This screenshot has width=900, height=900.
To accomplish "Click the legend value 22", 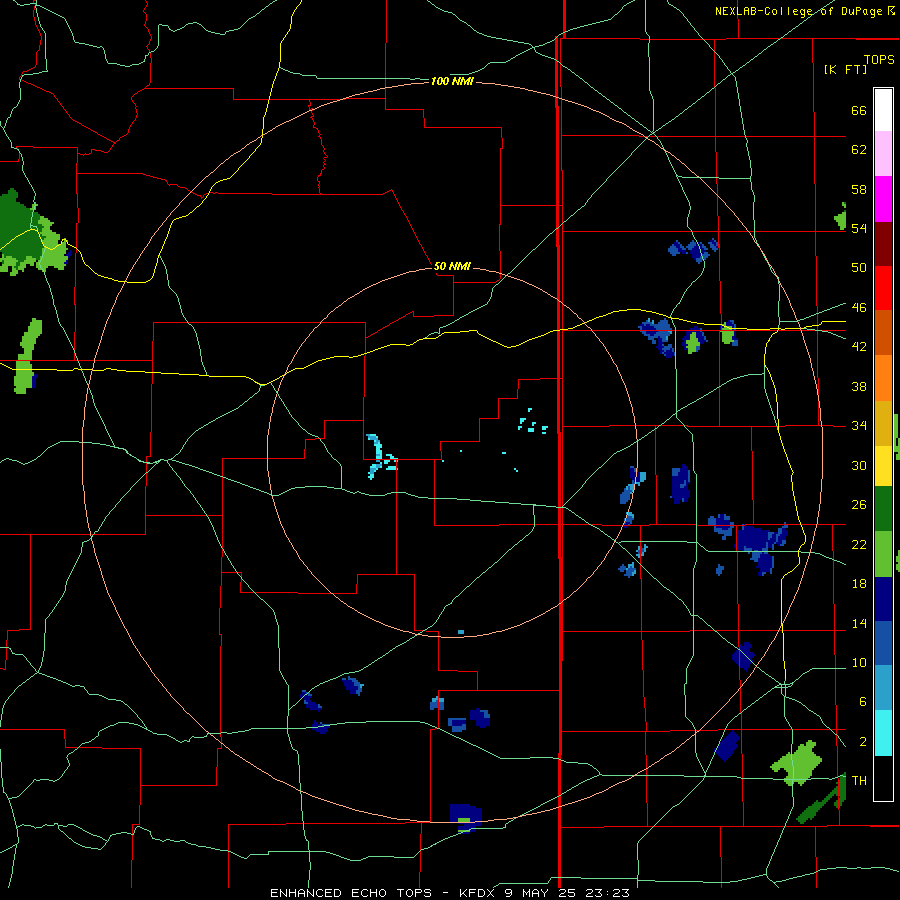I will tap(859, 545).
